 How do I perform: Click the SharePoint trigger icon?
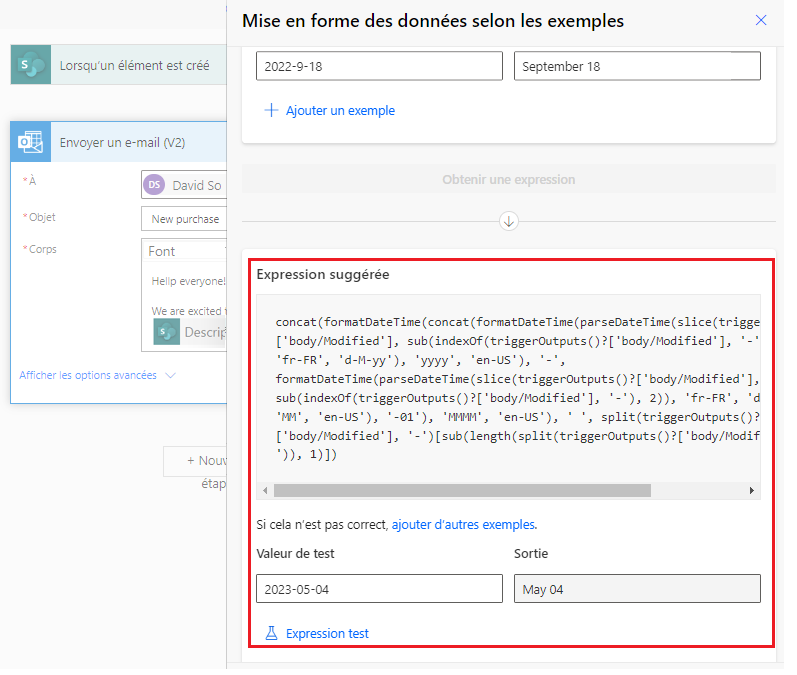point(30,65)
